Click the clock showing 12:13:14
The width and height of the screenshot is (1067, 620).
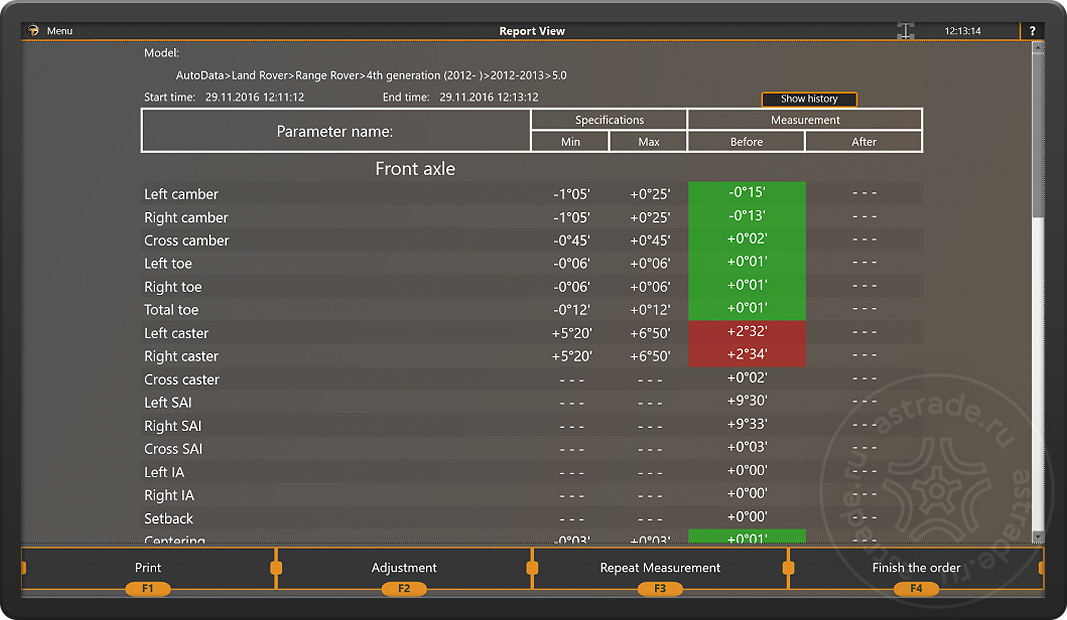tap(962, 31)
